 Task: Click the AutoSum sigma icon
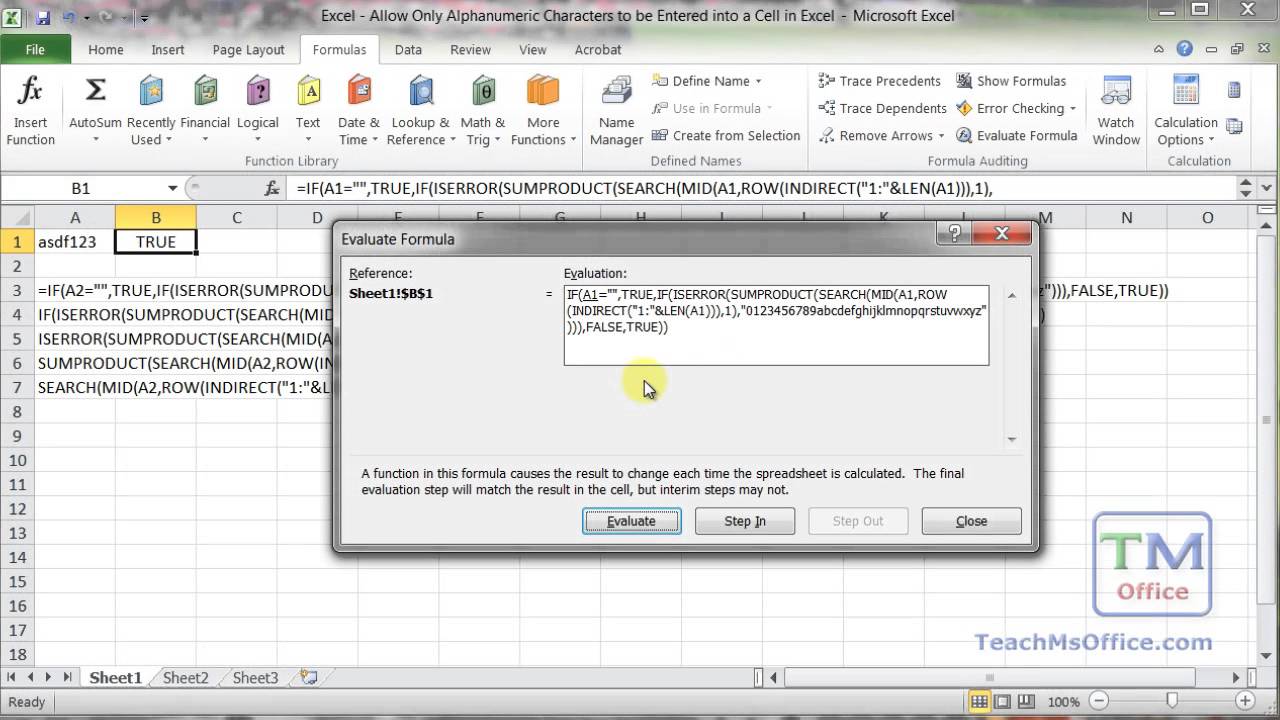(95, 92)
